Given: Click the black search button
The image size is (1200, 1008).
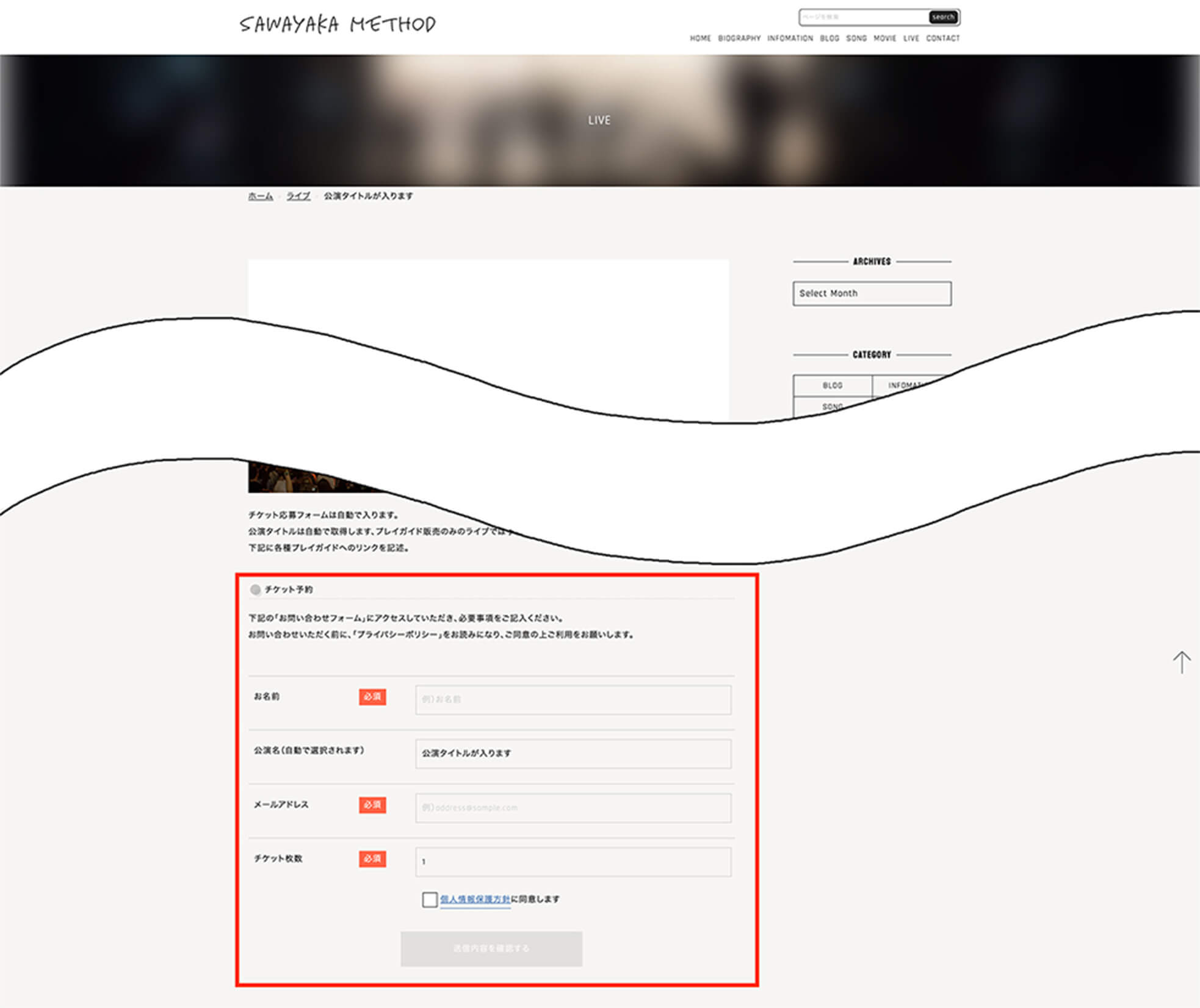Looking at the screenshot, I should [x=942, y=17].
